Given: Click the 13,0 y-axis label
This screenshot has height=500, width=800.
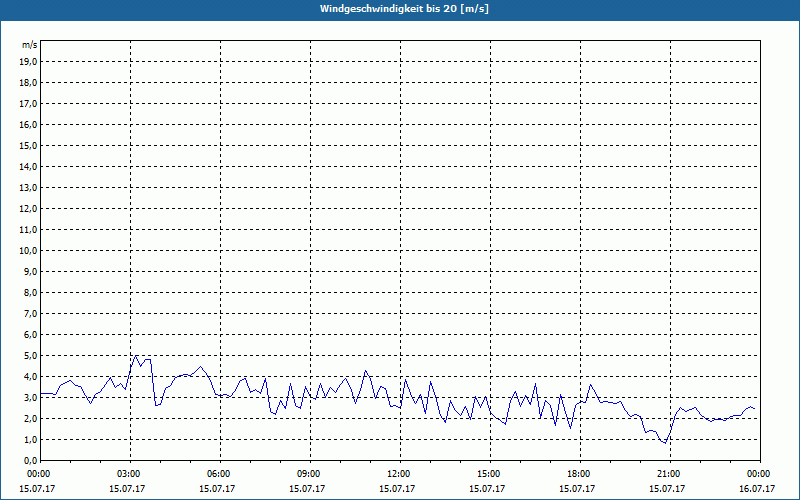Looking at the screenshot, I should (x=28, y=188).
